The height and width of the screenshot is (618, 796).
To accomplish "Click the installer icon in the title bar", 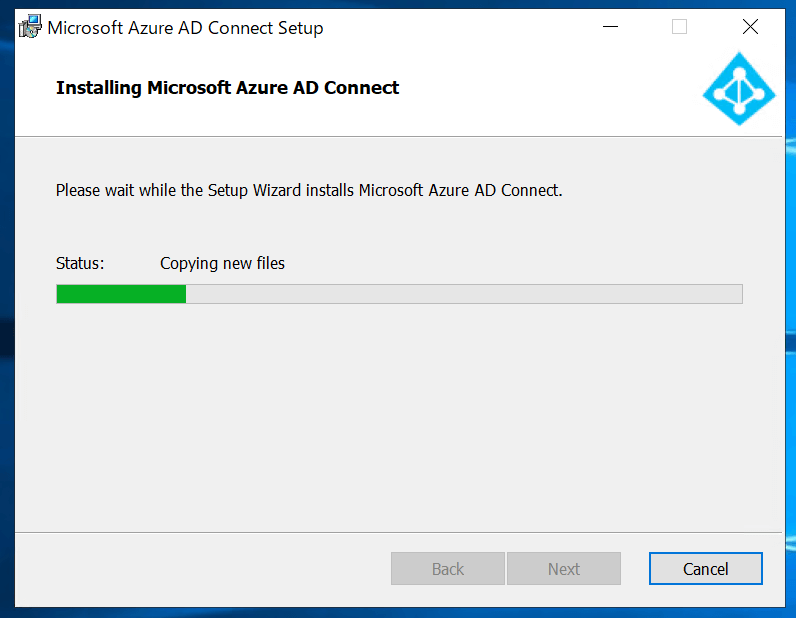I will (x=30, y=27).
